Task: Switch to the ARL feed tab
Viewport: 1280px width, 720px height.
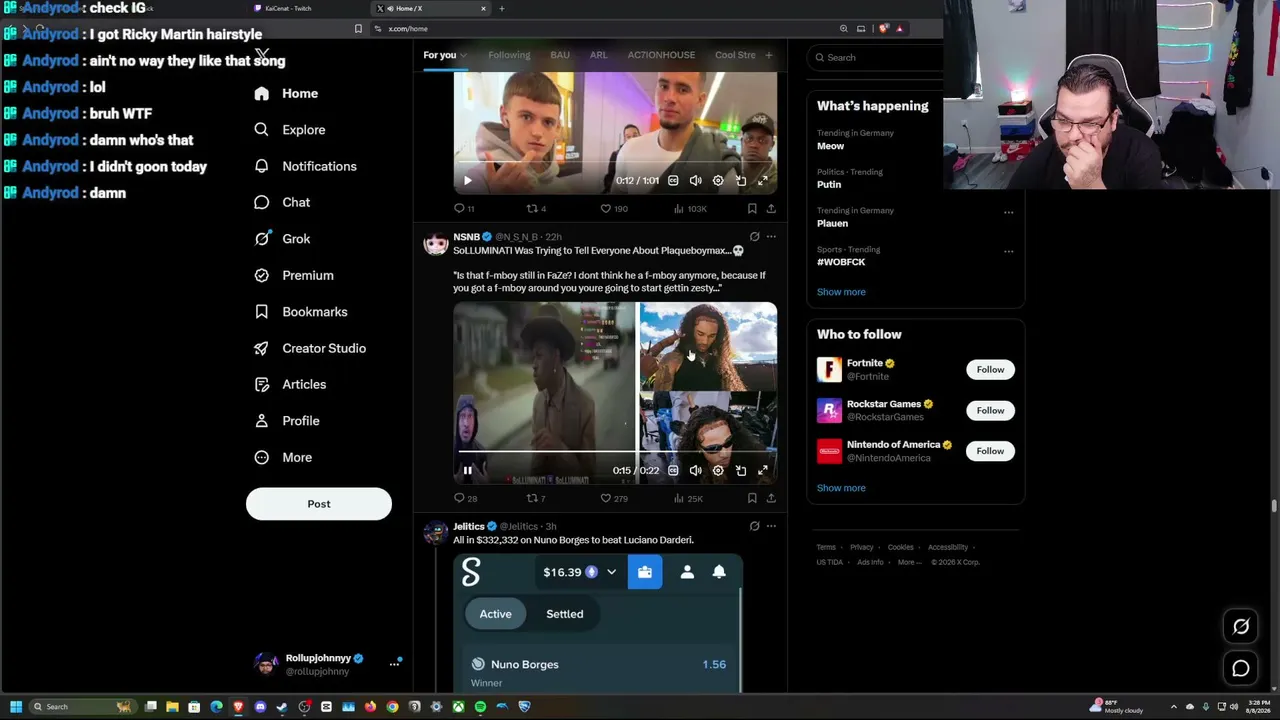Action: tap(598, 55)
